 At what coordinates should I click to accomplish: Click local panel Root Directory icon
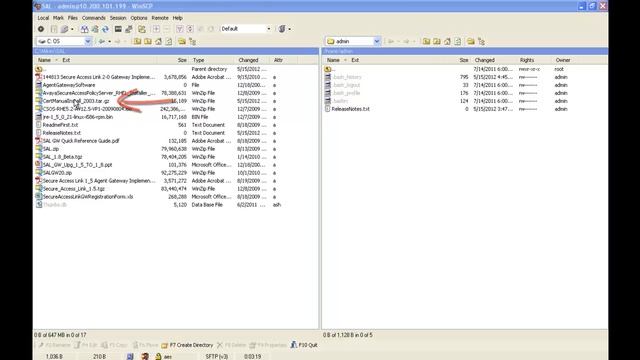click(x=148, y=41)
